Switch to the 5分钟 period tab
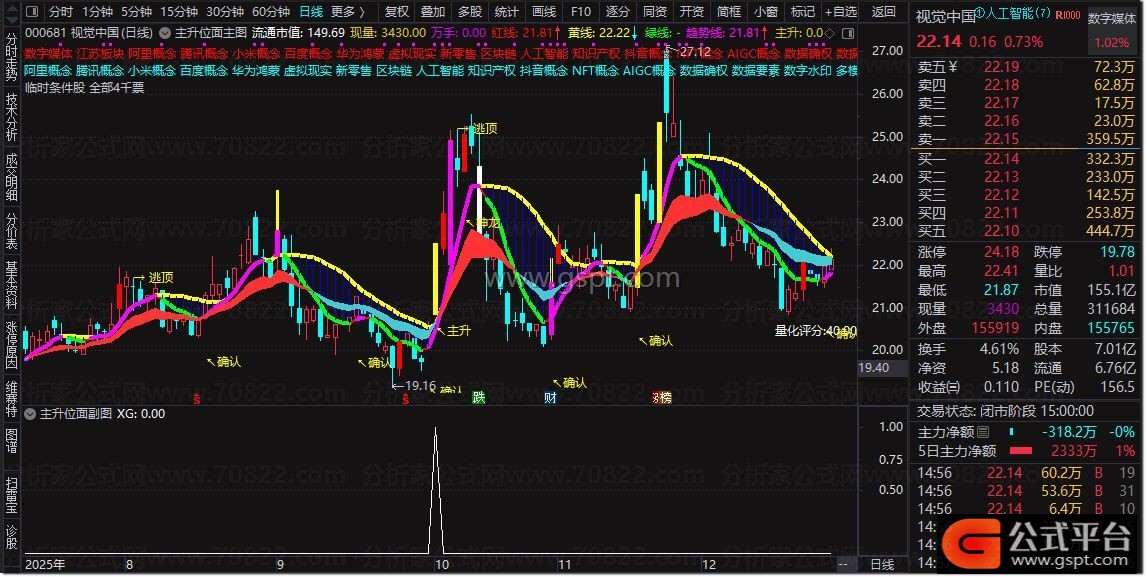Screen dimensions: 1147x577 [136, 12]
